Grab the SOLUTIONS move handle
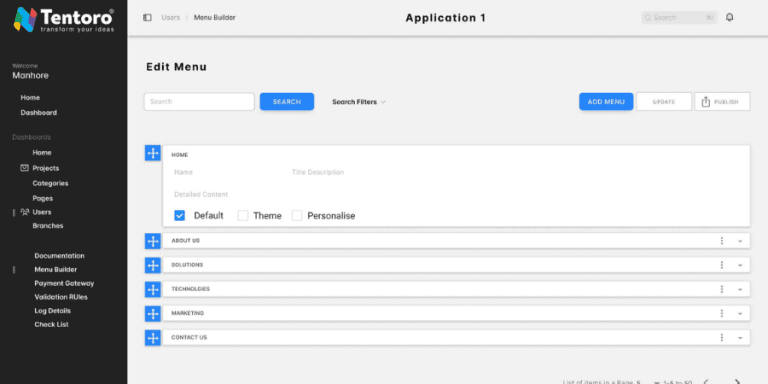 pyautogui.click(x=153, y=265)
